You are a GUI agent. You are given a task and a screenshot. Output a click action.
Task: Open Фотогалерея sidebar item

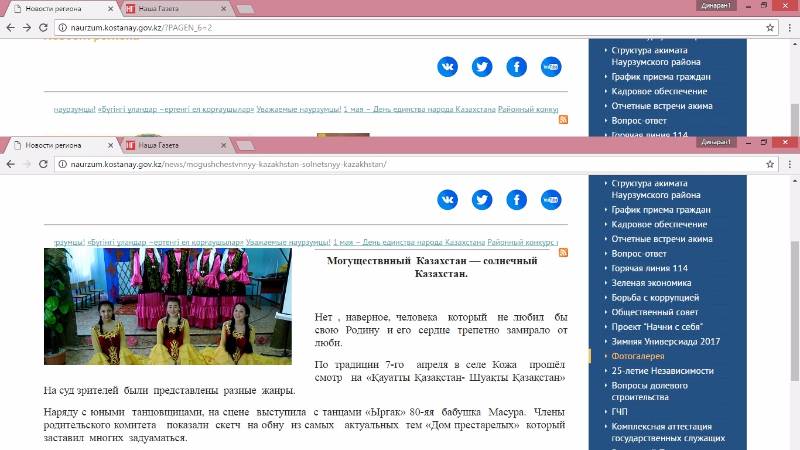tap(638, 356)
